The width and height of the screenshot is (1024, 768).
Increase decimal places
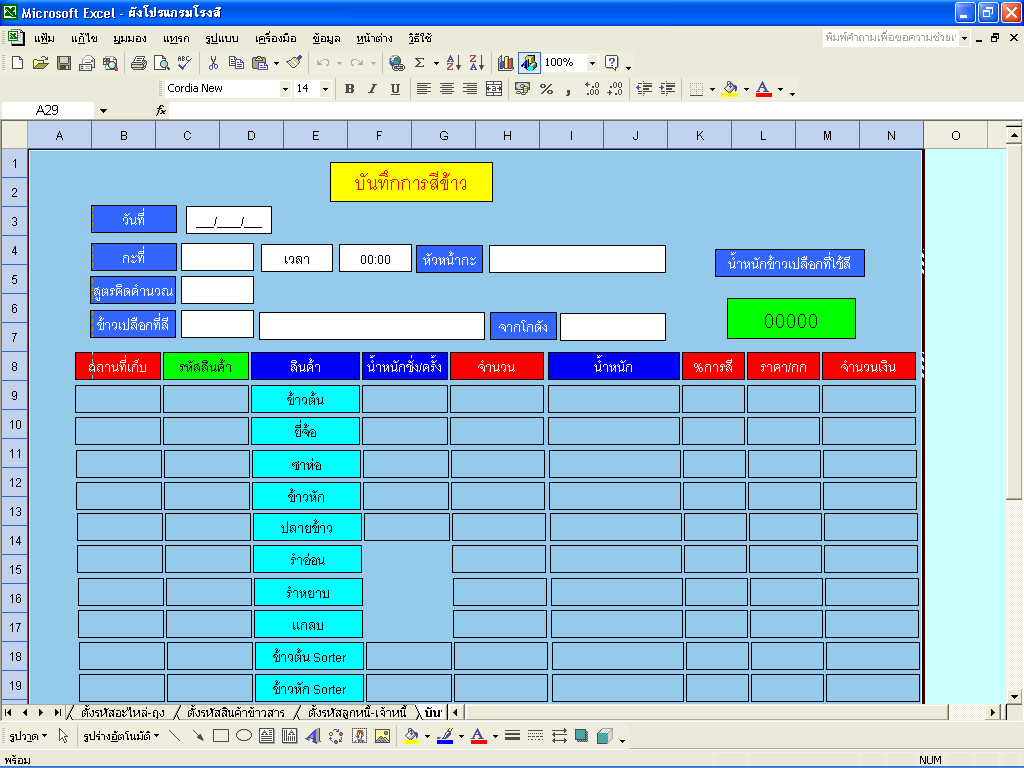(x=592, y=89)
